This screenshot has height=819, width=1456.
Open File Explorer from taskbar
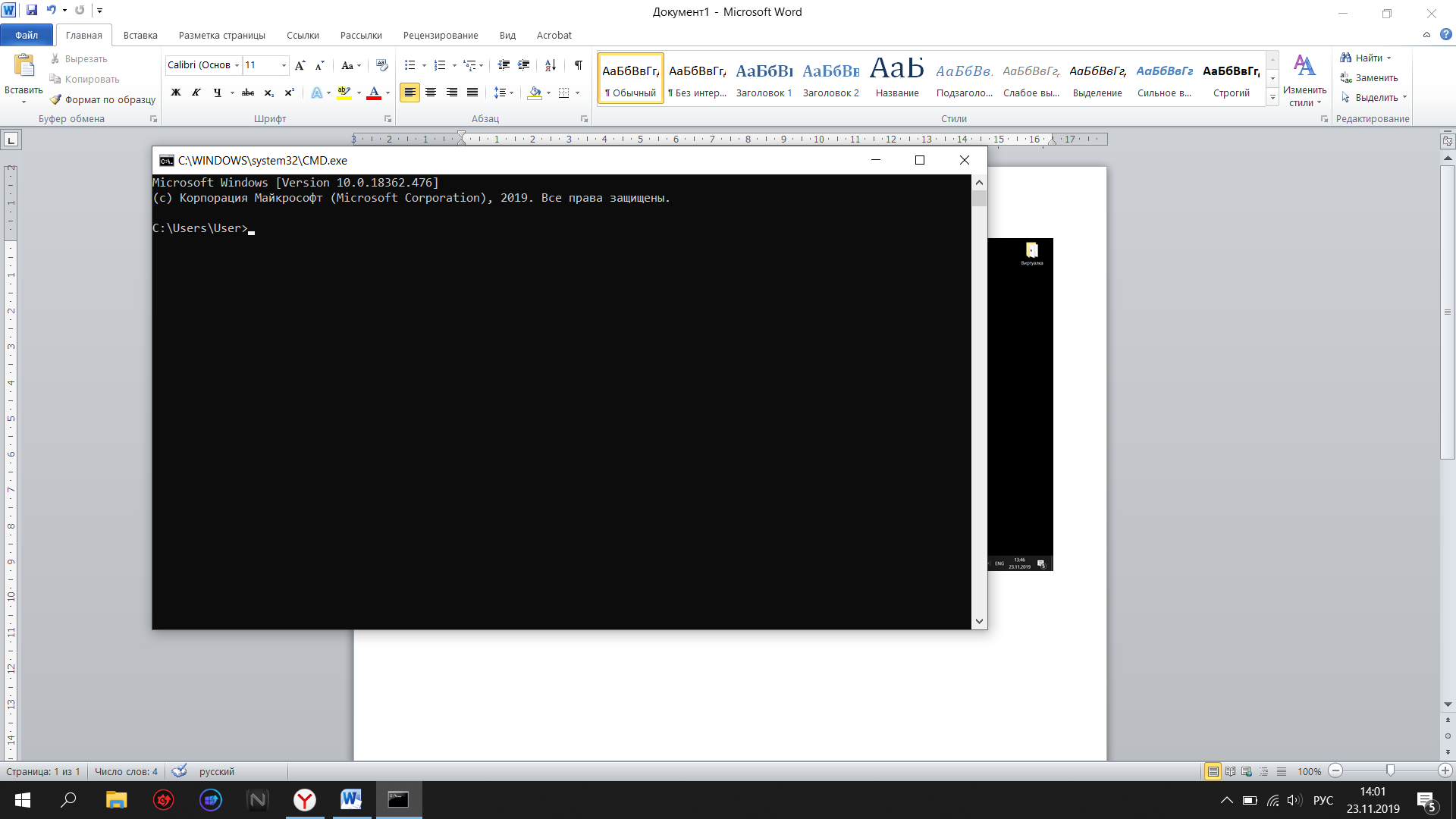[116, 800]
